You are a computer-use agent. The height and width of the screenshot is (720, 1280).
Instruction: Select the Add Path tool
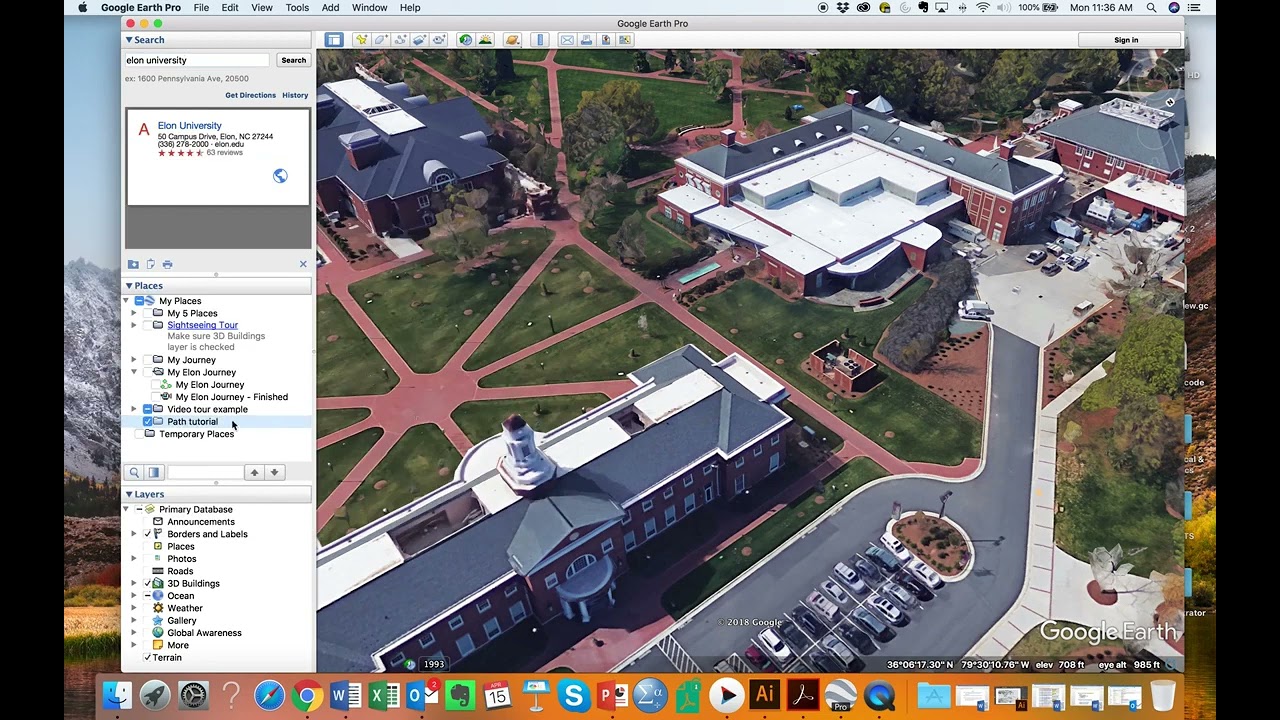click(x=400, y=40)
